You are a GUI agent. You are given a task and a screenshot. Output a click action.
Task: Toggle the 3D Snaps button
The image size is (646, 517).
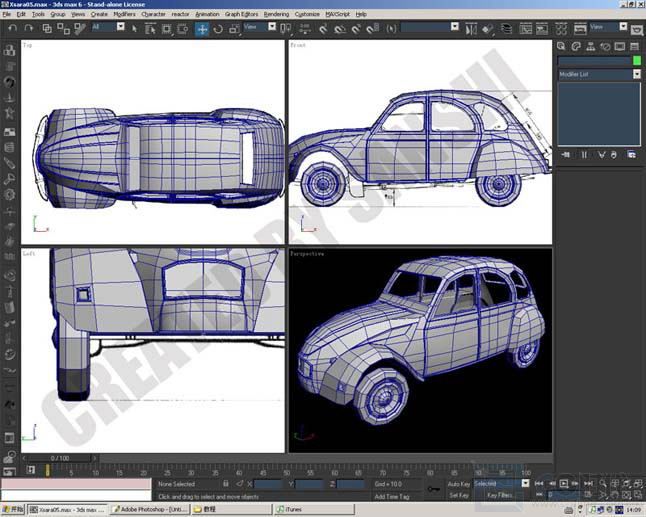click(323, 28)
